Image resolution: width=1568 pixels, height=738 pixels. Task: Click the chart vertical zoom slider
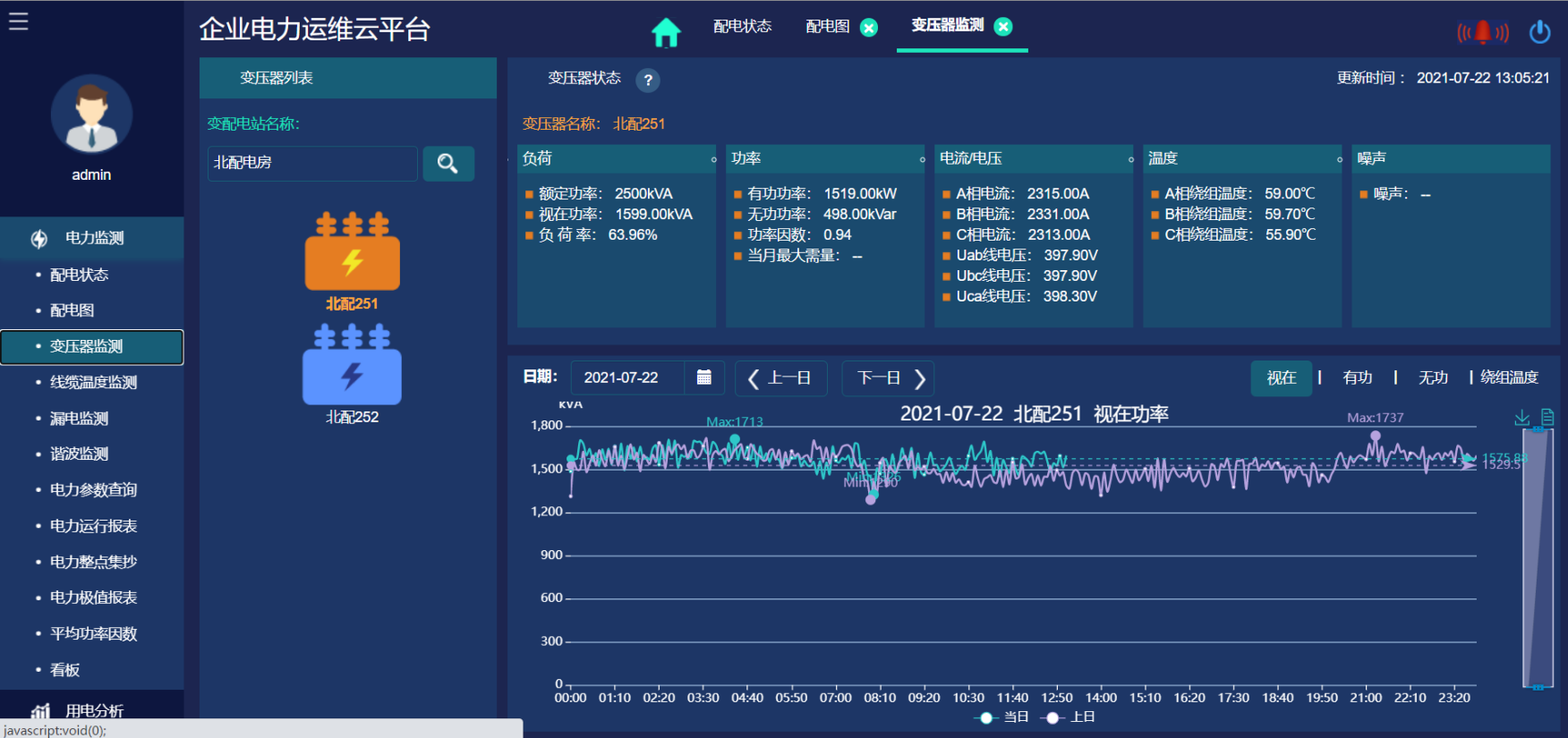tap(1538, 558)
